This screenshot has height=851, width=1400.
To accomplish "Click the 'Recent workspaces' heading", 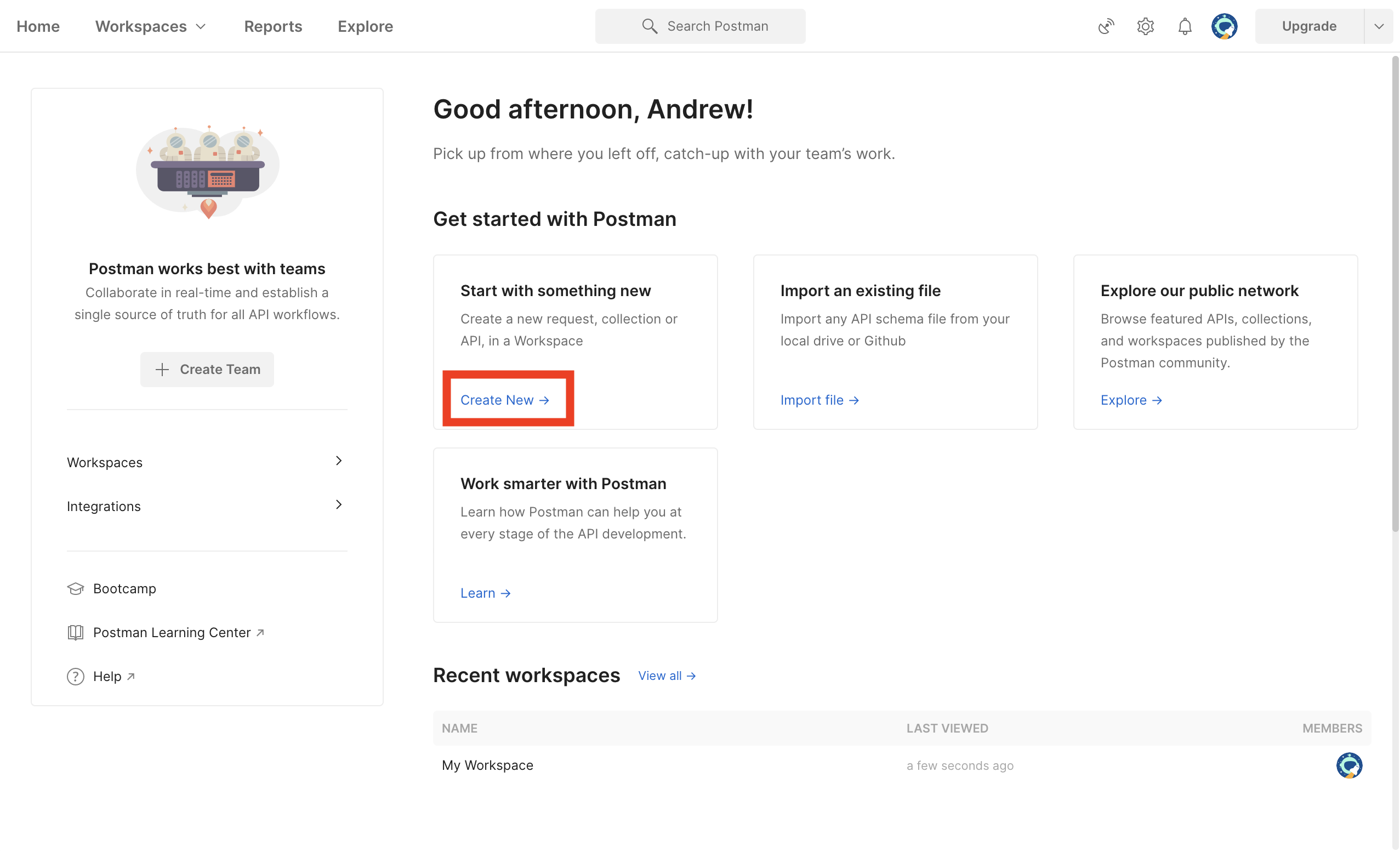I will [526, 676].
